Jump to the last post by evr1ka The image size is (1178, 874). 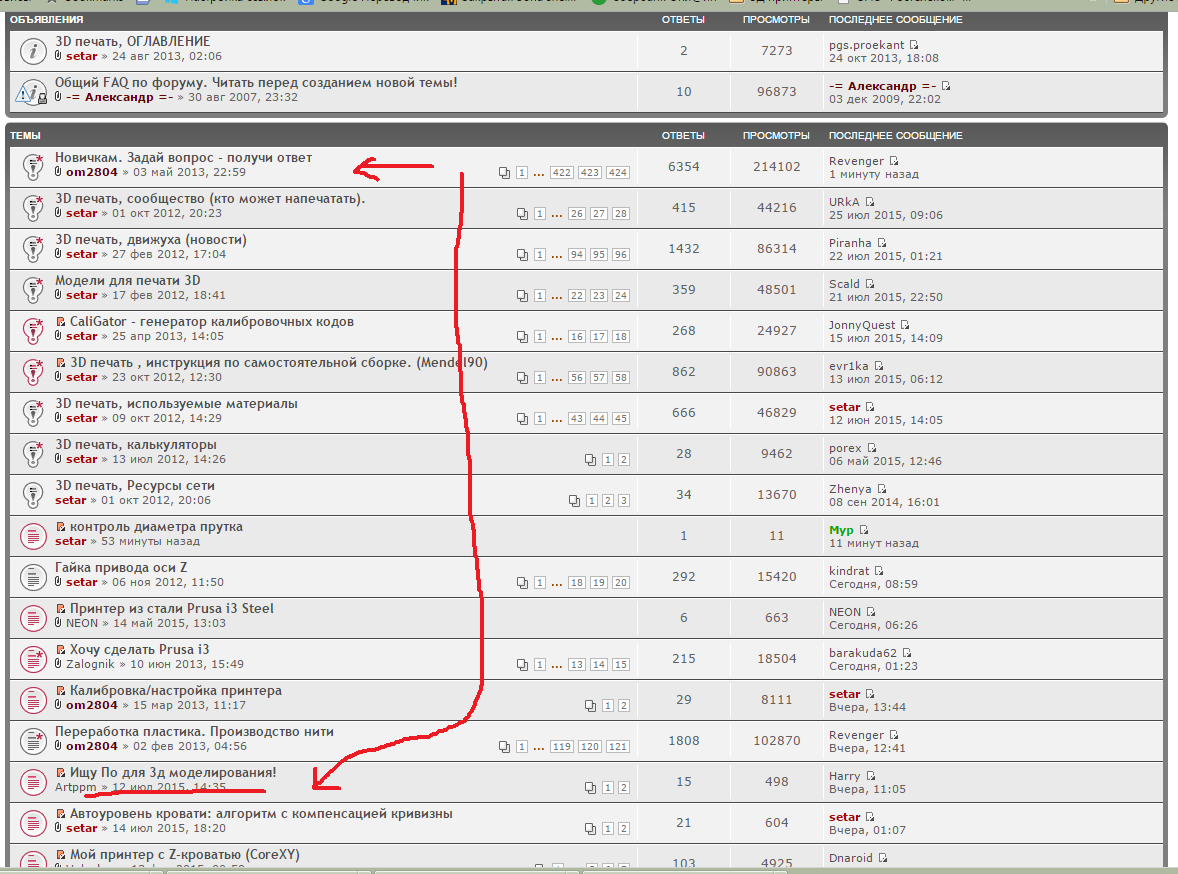click(x=878, y=366)
